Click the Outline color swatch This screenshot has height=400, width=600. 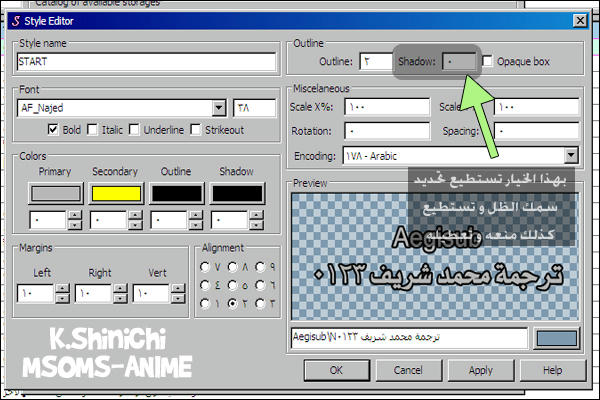pos(175,192)
